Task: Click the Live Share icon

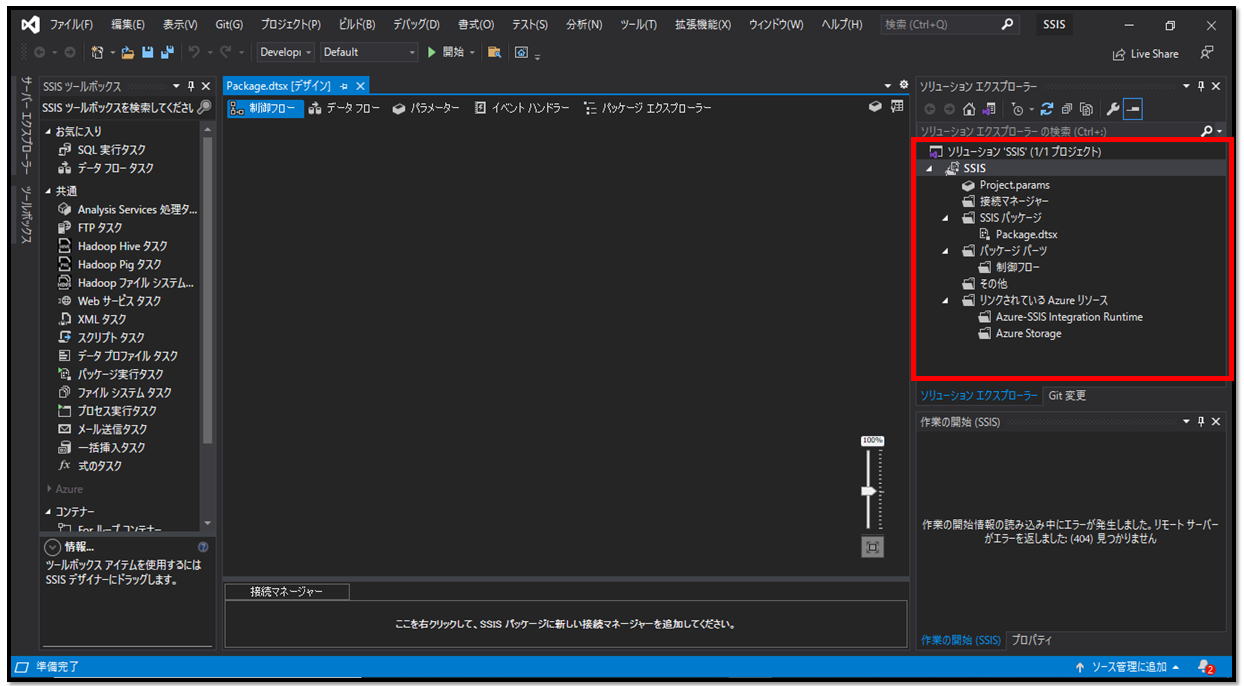Action: tap(1119, 54)
